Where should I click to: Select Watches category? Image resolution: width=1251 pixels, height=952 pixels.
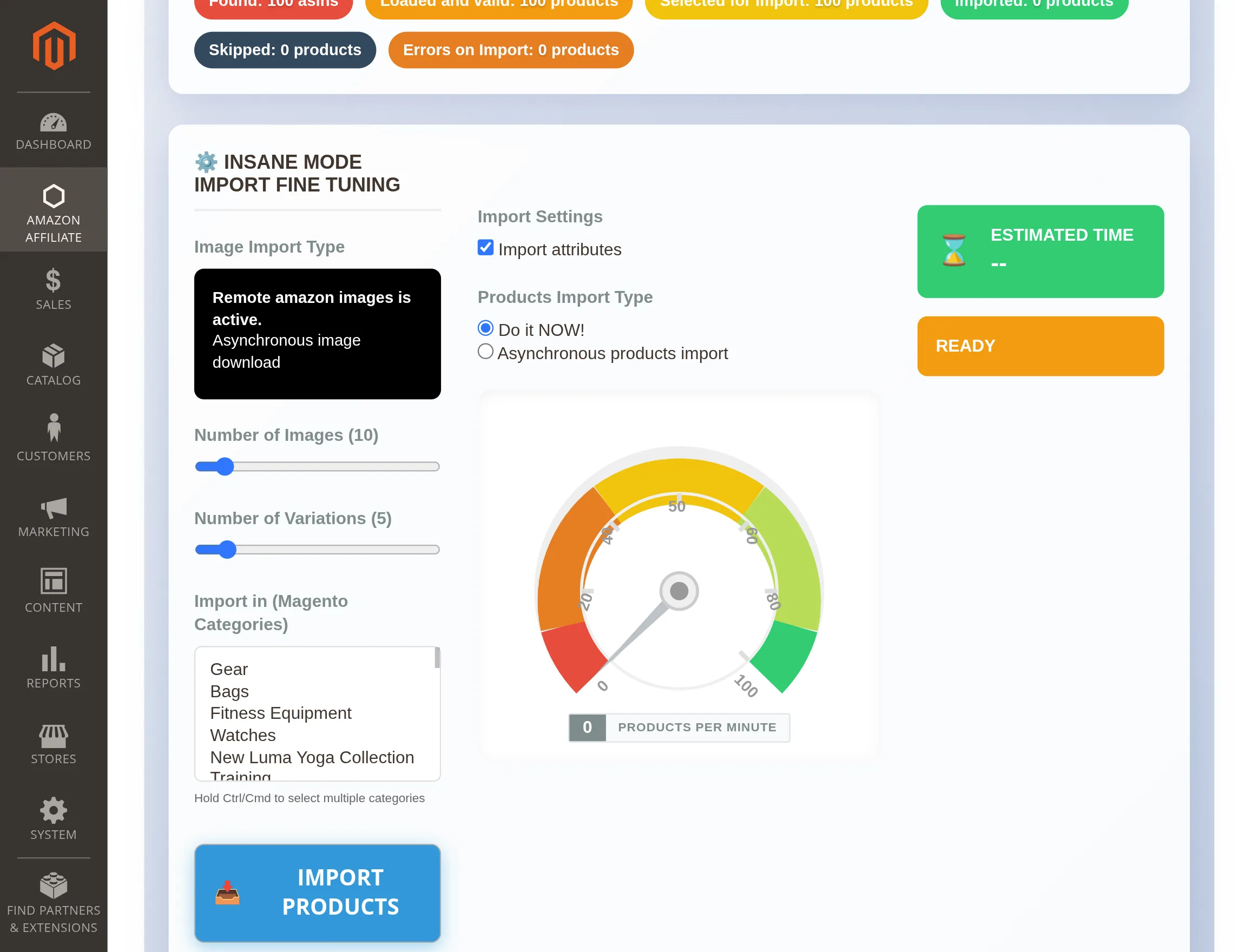coord(242,736)
